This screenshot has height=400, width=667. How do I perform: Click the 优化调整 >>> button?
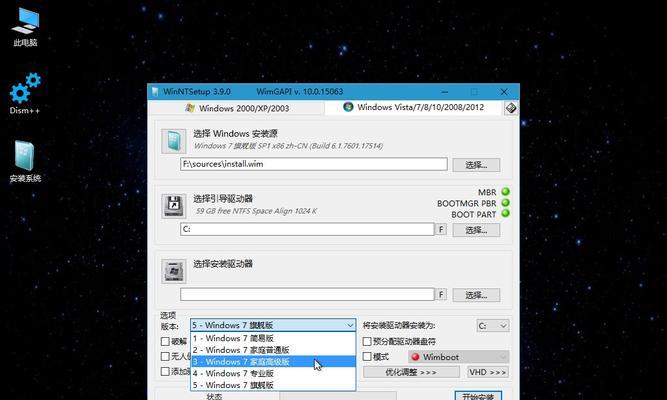point(411,372)
